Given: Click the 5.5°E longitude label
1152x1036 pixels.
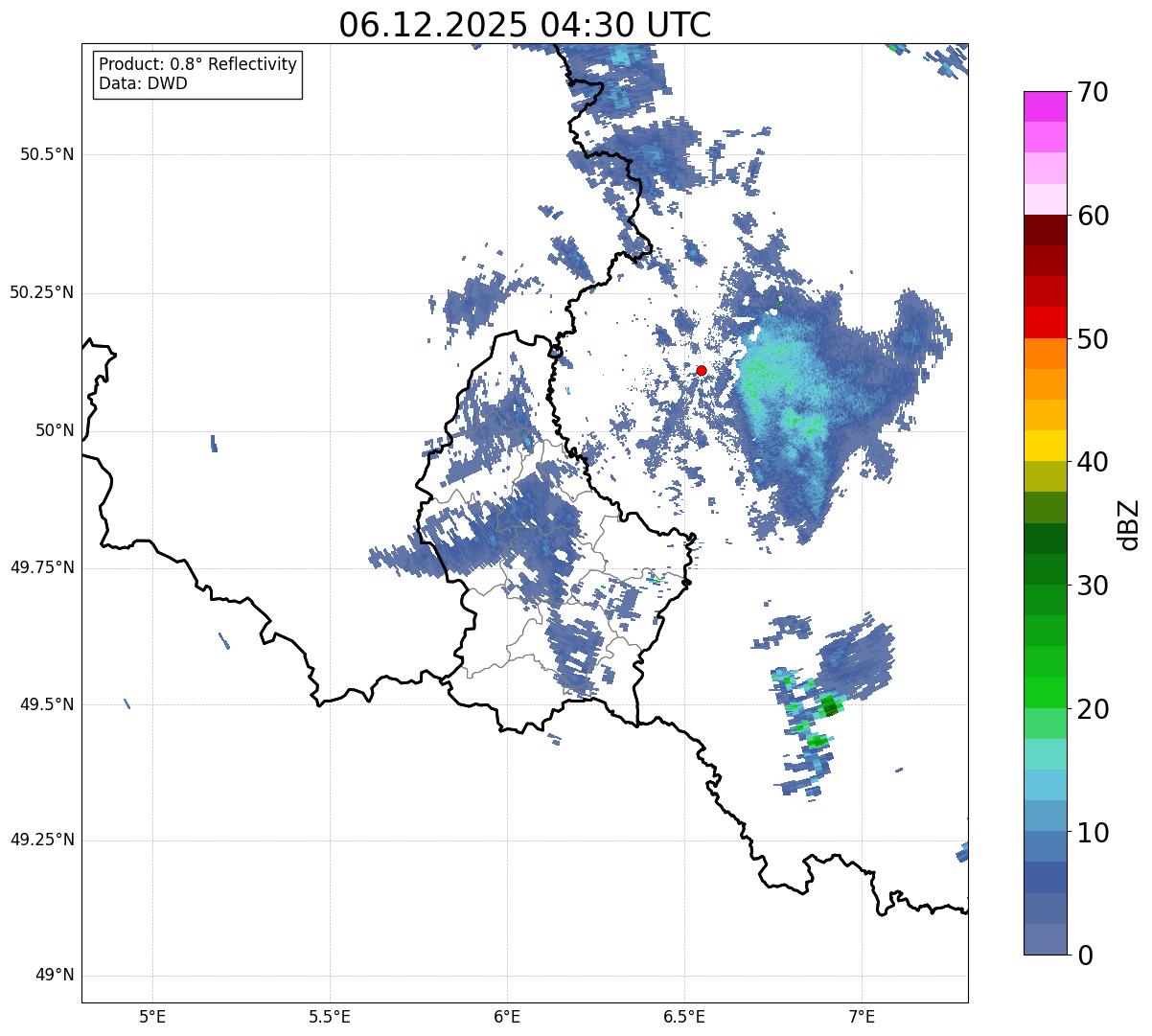Looking at the screenshot, I should pos(330,1016).
